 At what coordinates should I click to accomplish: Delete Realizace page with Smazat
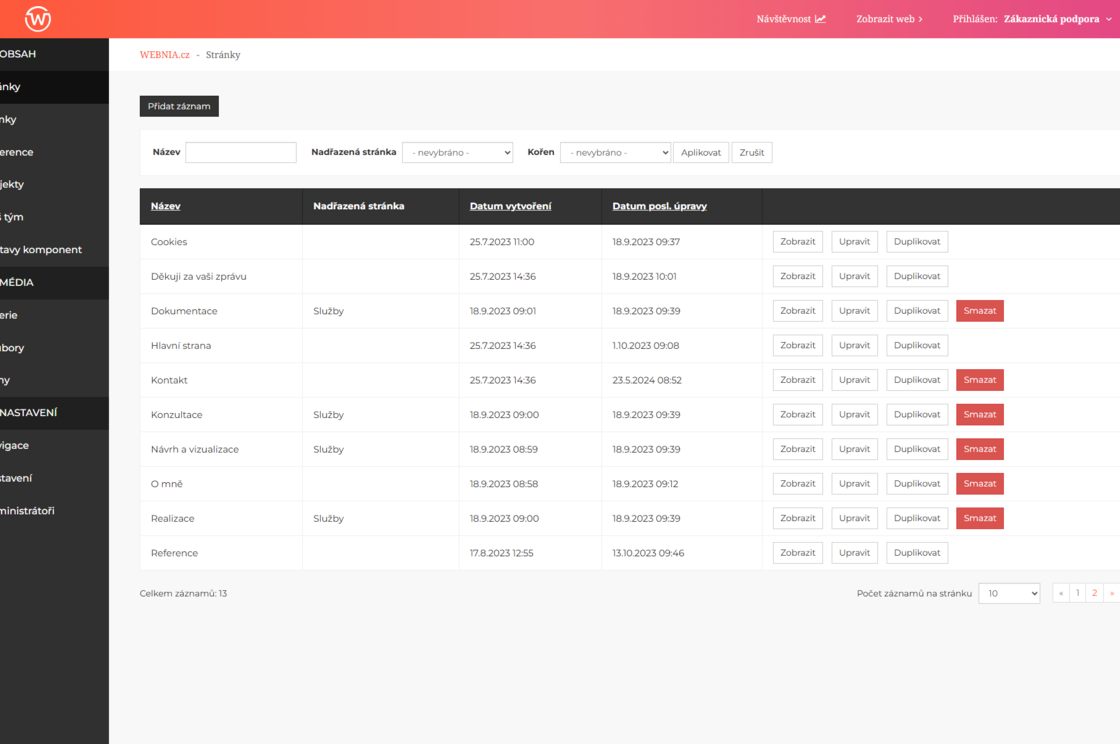[979, 518]
